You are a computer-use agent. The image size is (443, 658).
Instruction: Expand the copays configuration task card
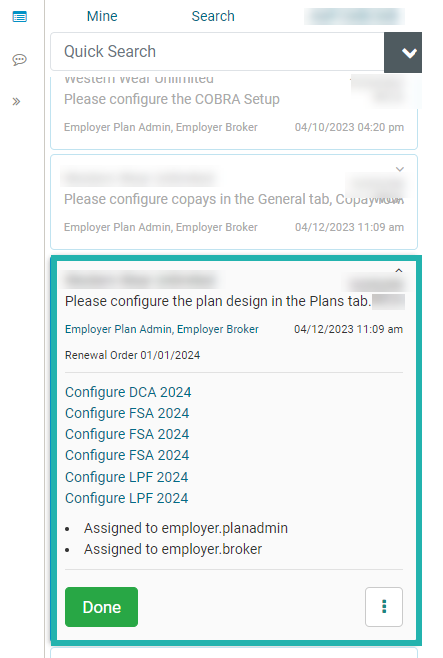pos(400,169)
